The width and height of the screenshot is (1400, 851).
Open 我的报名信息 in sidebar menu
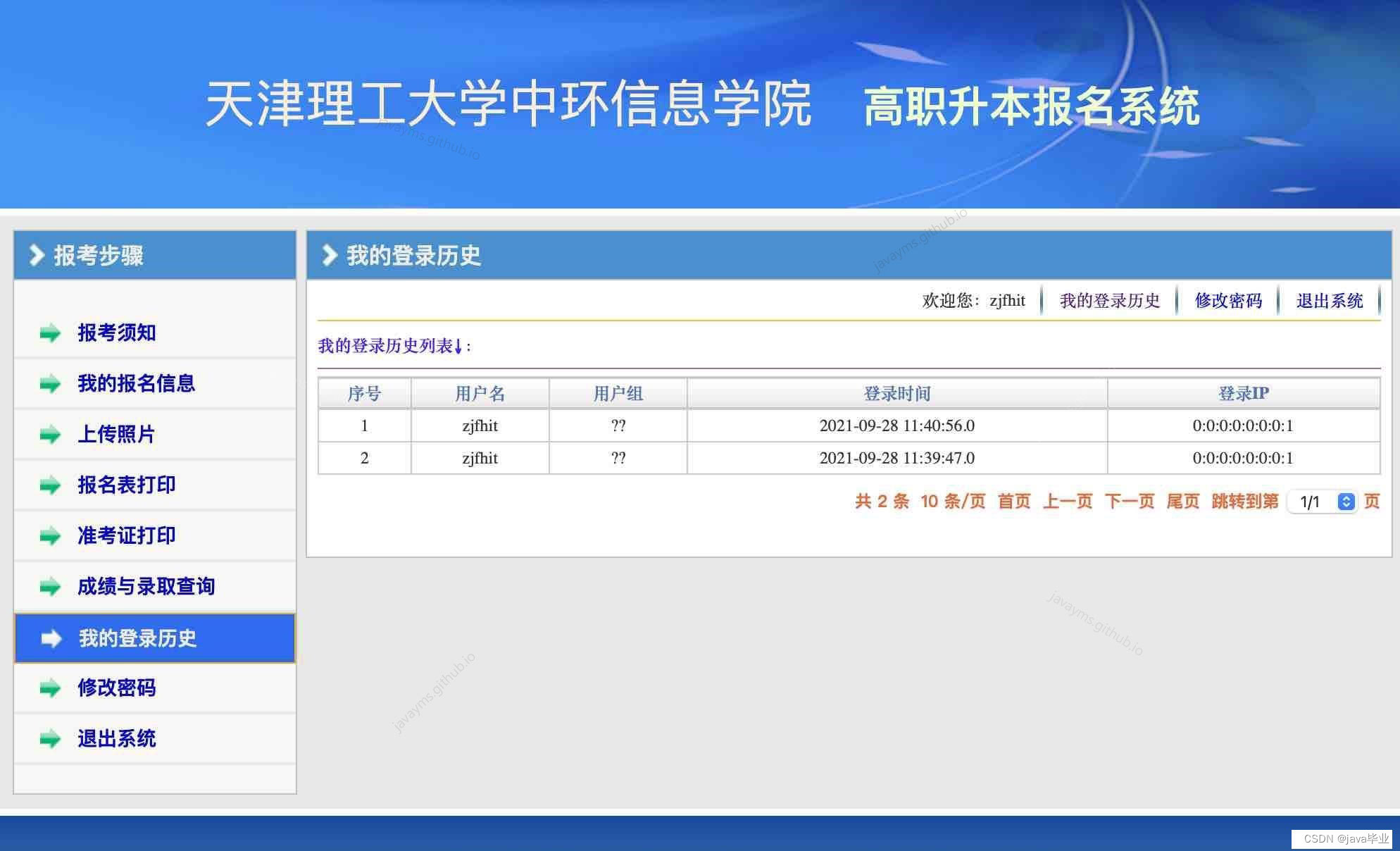136,383
